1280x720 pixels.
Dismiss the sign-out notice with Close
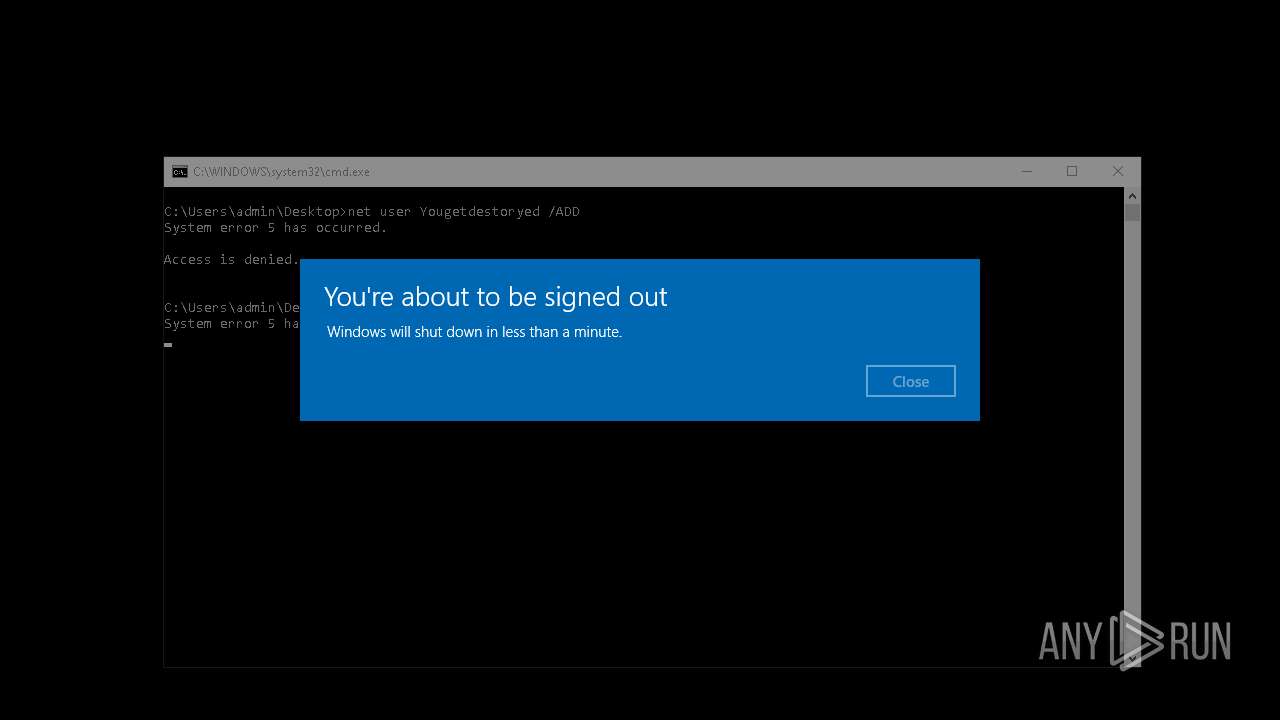click(910, 381)
